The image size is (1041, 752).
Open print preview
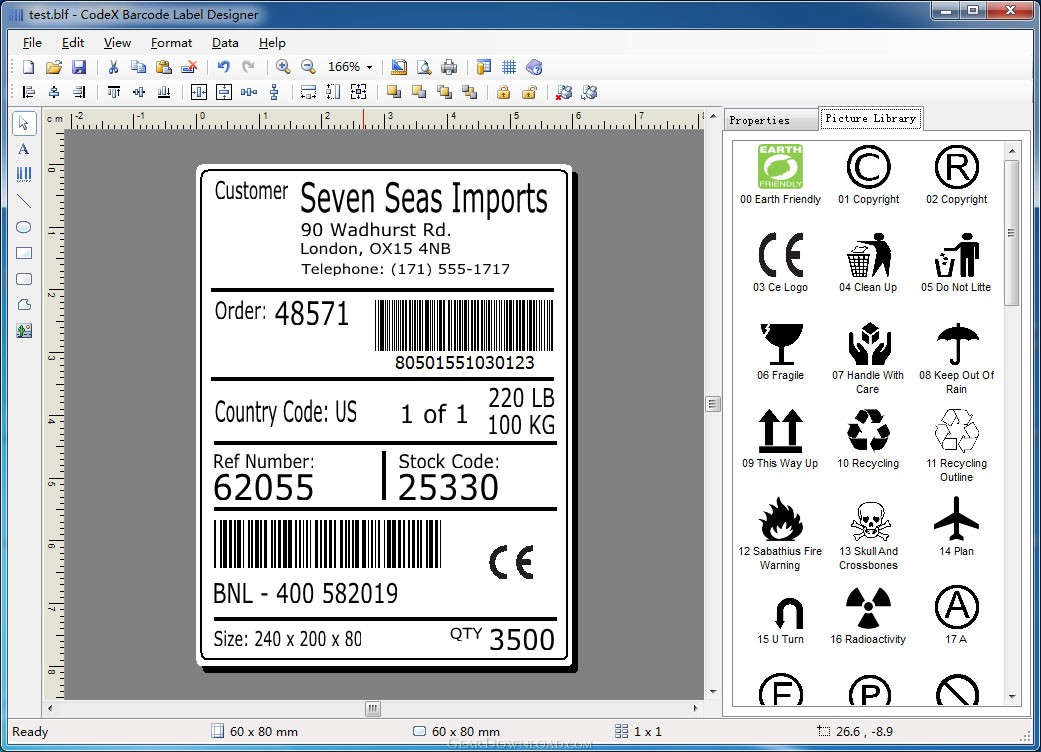pyautogui.click(x=424, y=67)
